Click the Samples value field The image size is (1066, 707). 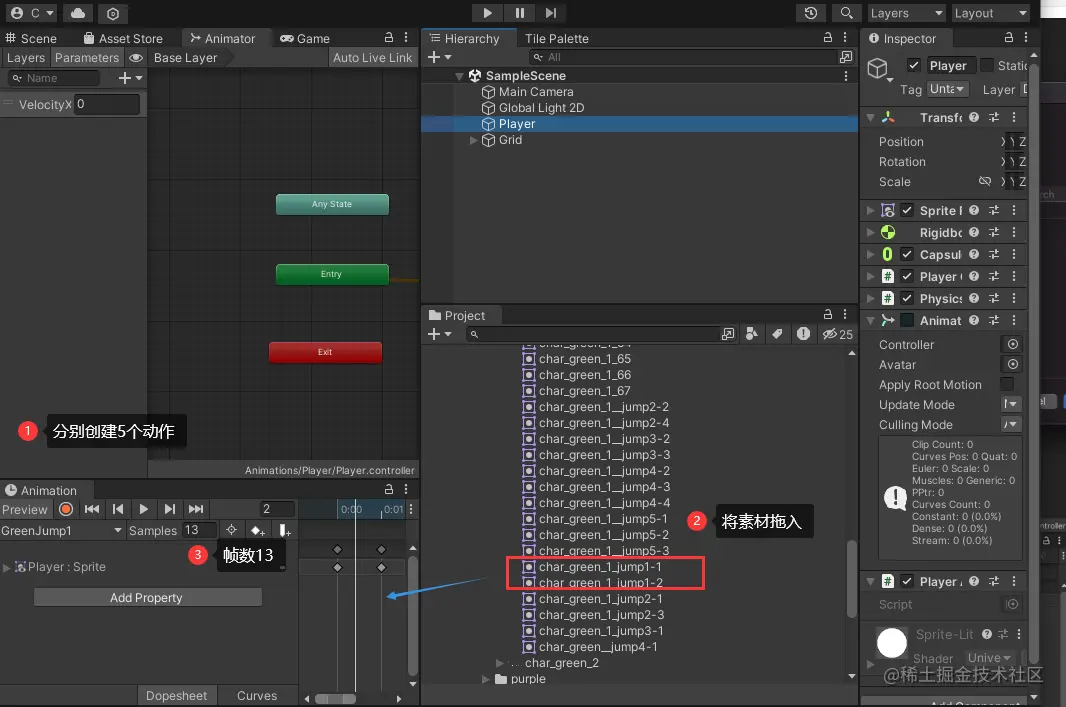pyautogui.click(x=199, y=530)
